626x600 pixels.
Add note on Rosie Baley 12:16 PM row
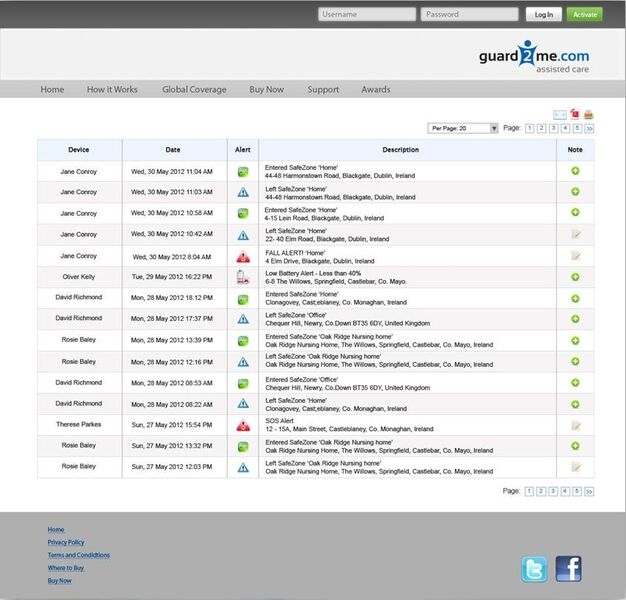coord(575,361)
